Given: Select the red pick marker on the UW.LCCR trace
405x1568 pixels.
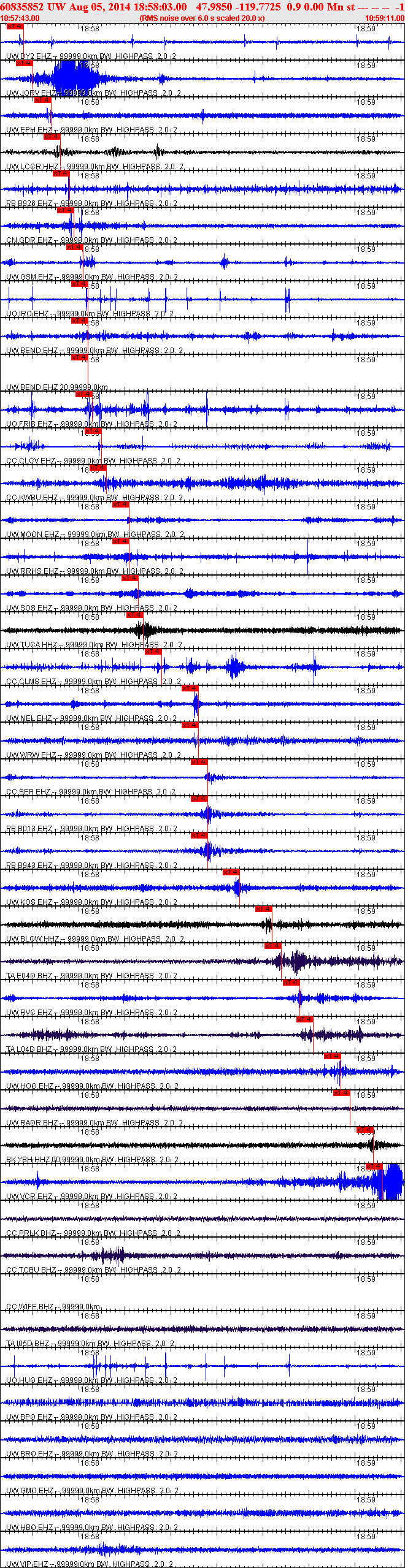Looking at the screenshot, I should [x=52, y=137].
